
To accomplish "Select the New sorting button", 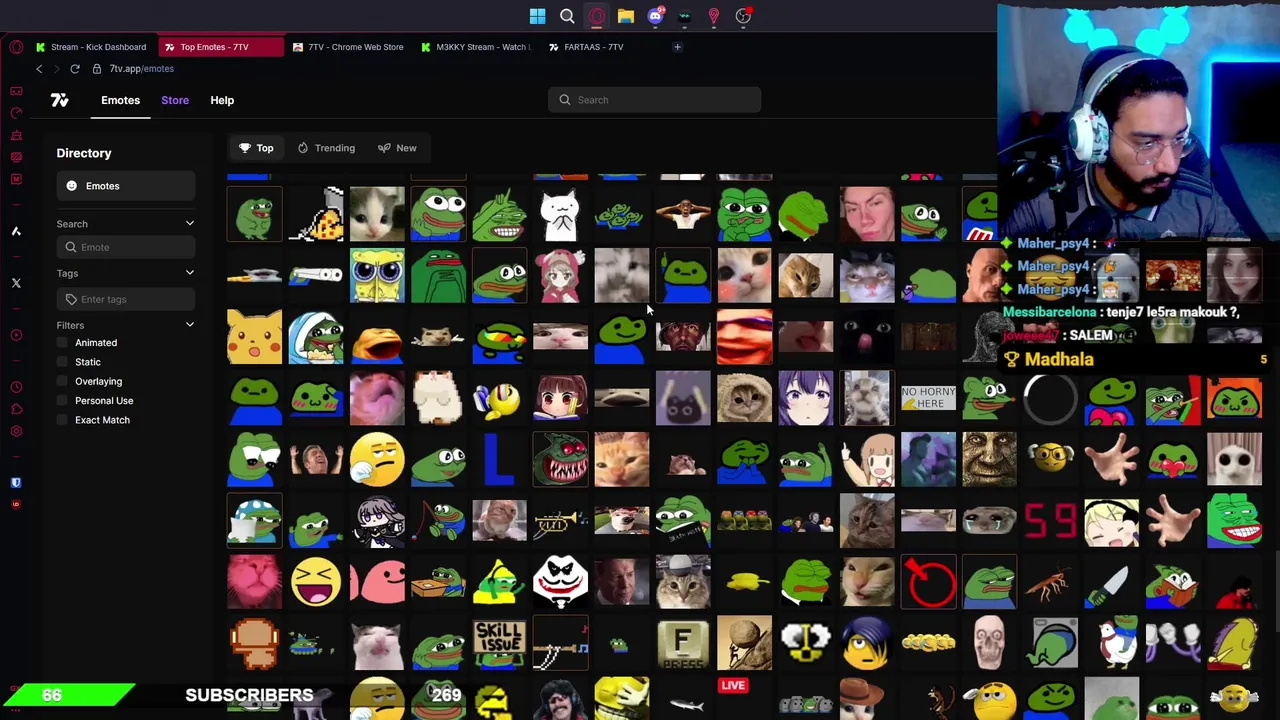I will (397, 148).
